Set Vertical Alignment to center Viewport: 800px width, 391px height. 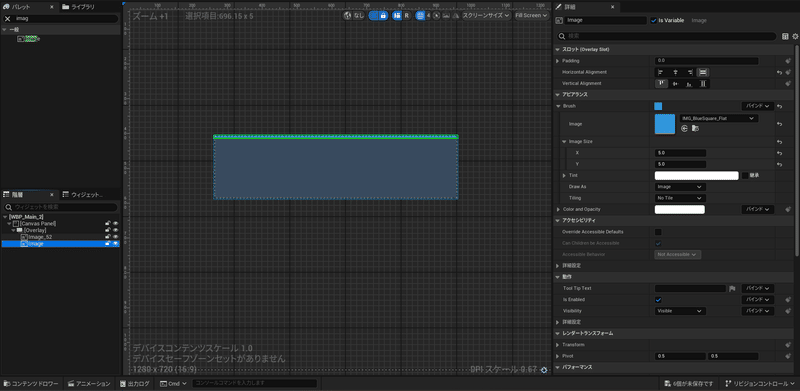[x=676, y=83]
